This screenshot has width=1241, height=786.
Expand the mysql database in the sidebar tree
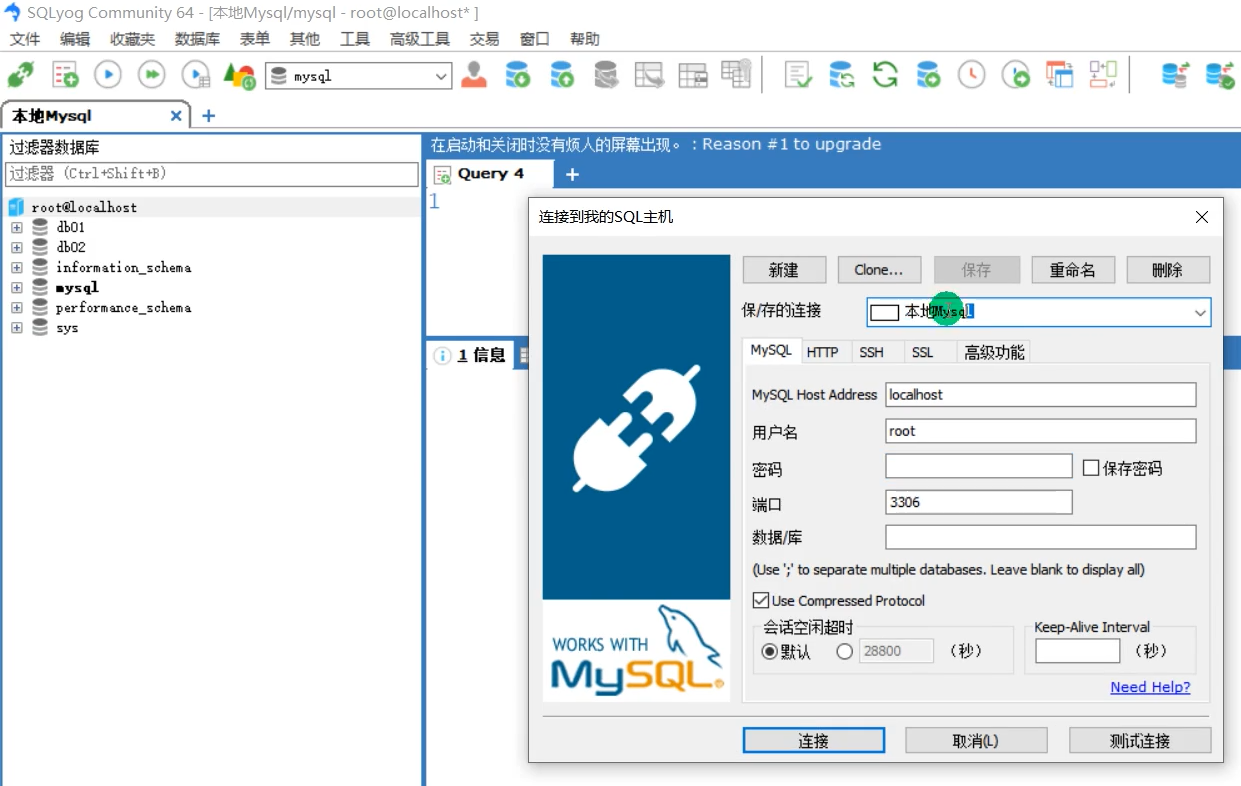(16, 287)
